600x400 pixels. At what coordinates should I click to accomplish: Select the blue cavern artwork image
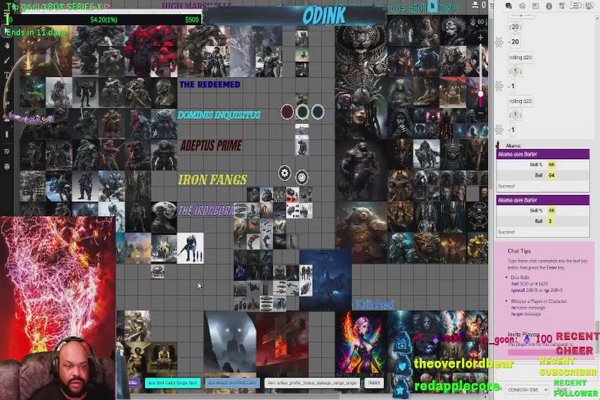pyautogui.click(x=325, y=280)
